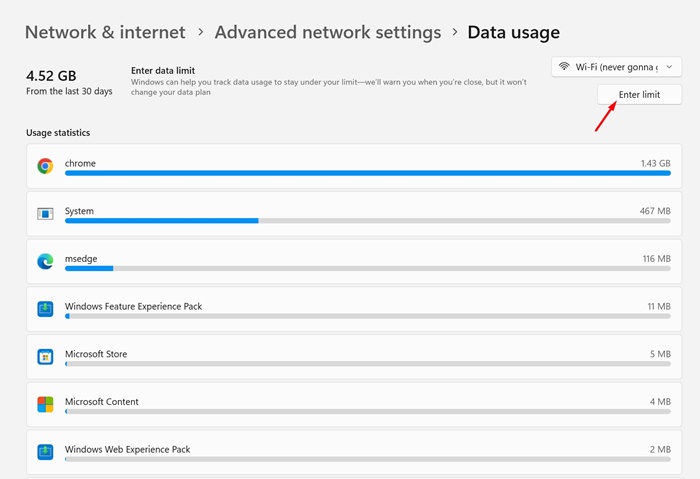Click the Data usage page title
The image size is (700, 479).
[x=513, y=32]
